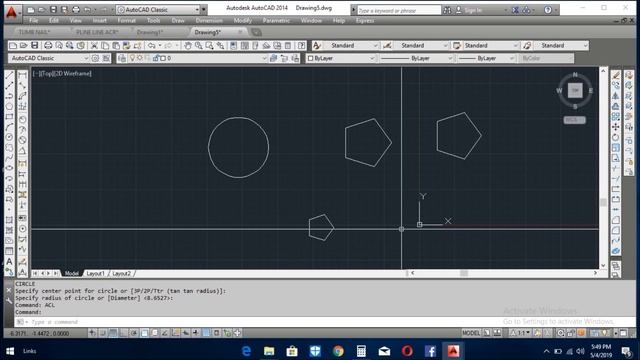Click the [Top] viewport view control
Screen dimensions: 640x360
point(47,73)
